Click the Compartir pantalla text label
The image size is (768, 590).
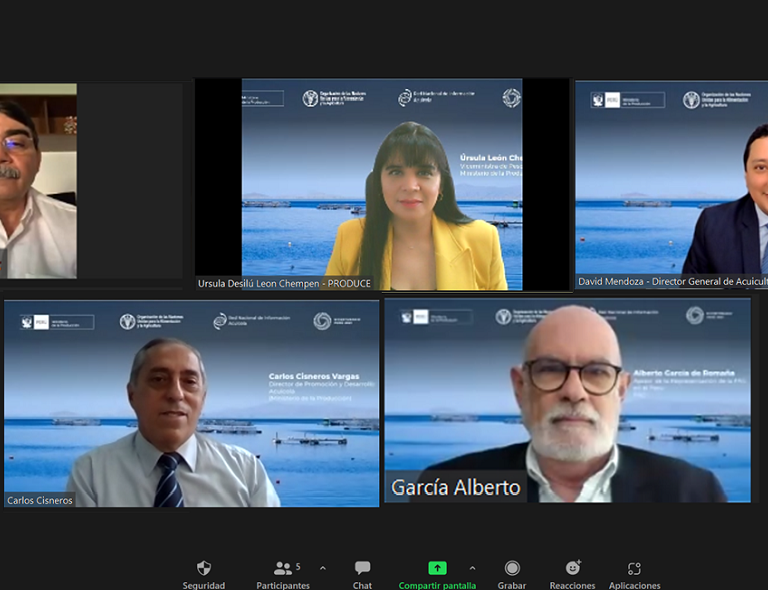click(x=437, y=585)
